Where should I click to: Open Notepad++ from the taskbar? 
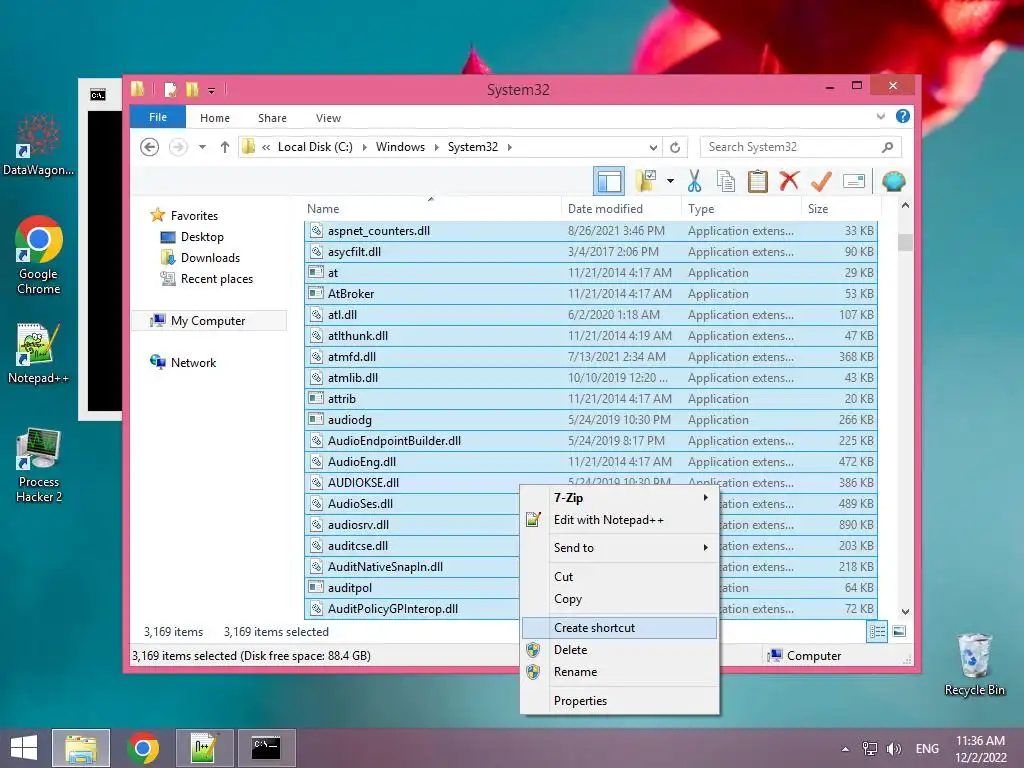(204, 748)
